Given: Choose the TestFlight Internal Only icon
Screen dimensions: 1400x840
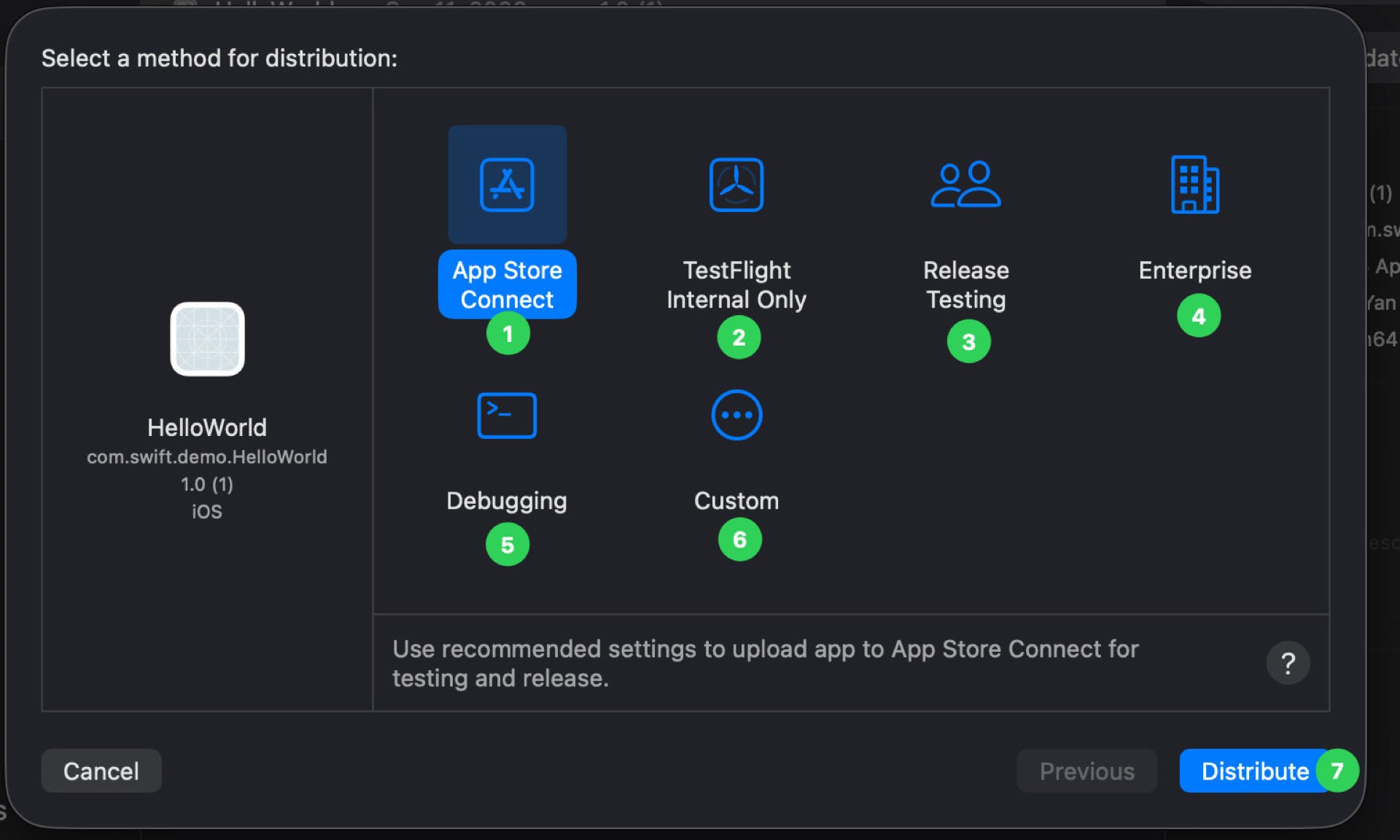Looking at the screenshot, I should [x=736, y=184].
